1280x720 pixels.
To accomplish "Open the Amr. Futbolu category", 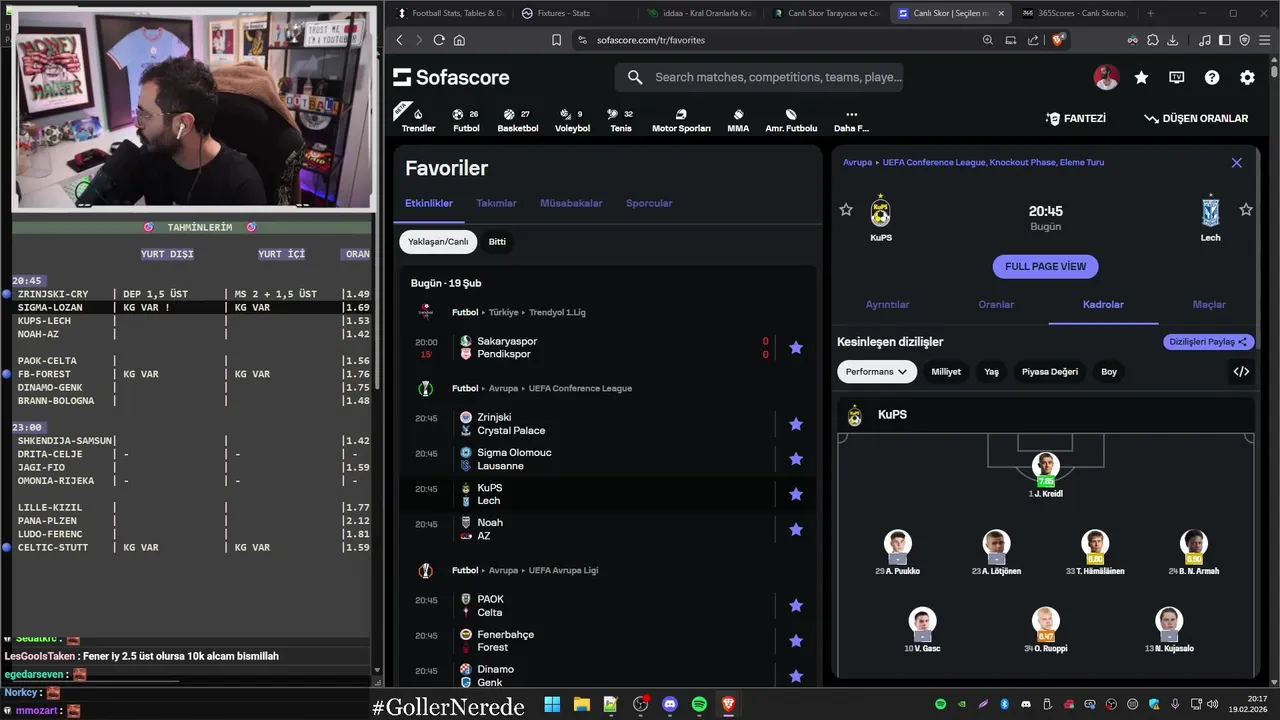I will coord(791,120).
